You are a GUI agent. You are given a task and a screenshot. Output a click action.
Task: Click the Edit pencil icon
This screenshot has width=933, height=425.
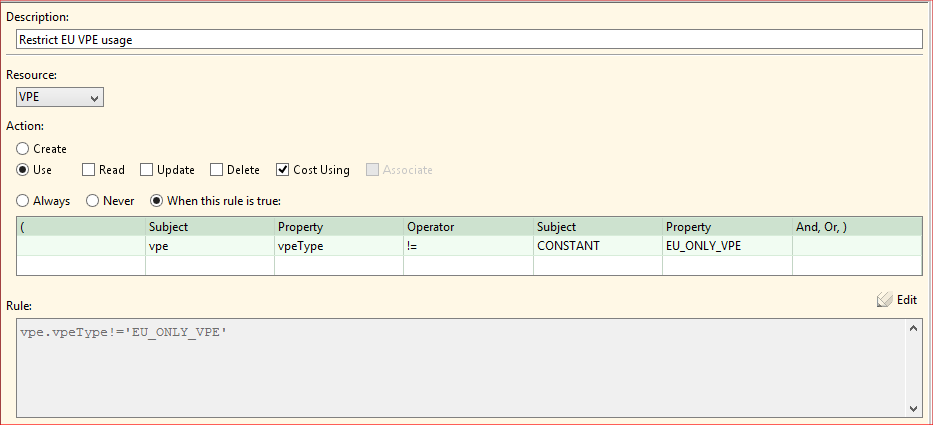(x=884, y=299)
